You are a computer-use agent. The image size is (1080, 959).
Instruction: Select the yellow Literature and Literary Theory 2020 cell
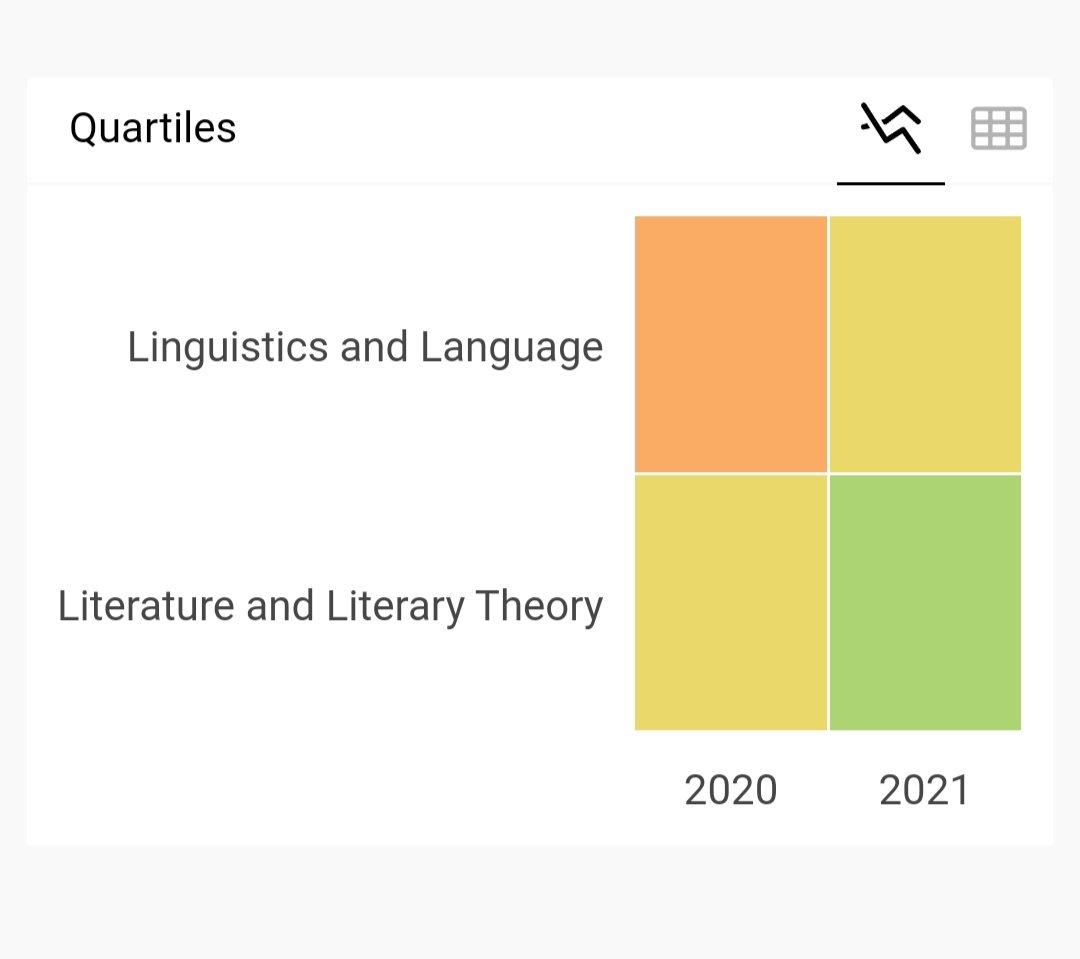click(731, 603)
